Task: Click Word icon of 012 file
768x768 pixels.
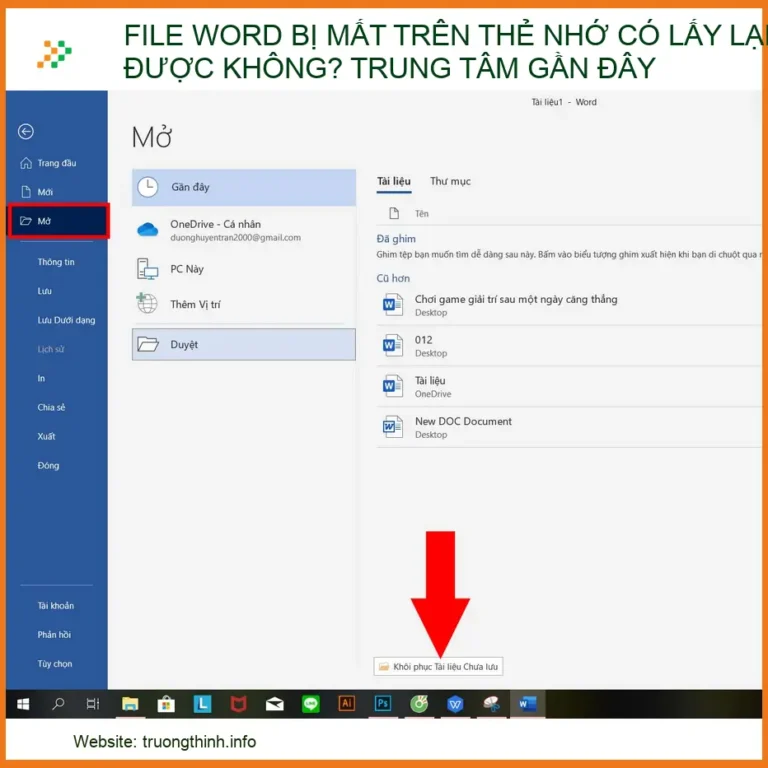Action: coord(393,345)
